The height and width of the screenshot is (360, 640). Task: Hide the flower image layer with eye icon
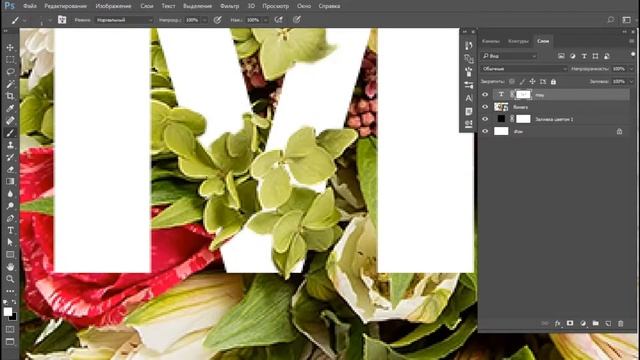point(485,107)
